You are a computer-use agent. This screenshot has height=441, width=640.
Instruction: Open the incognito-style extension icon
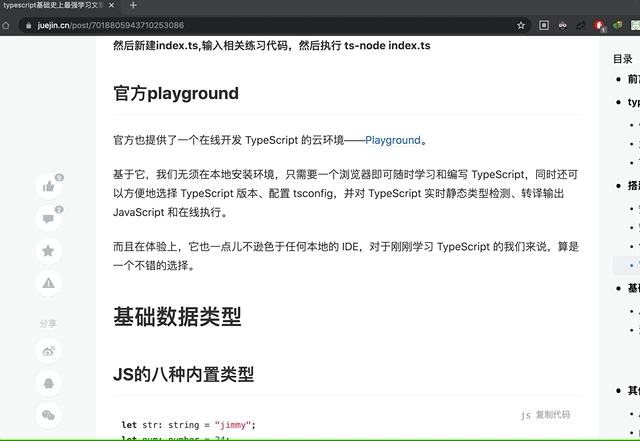coord(562,25)
